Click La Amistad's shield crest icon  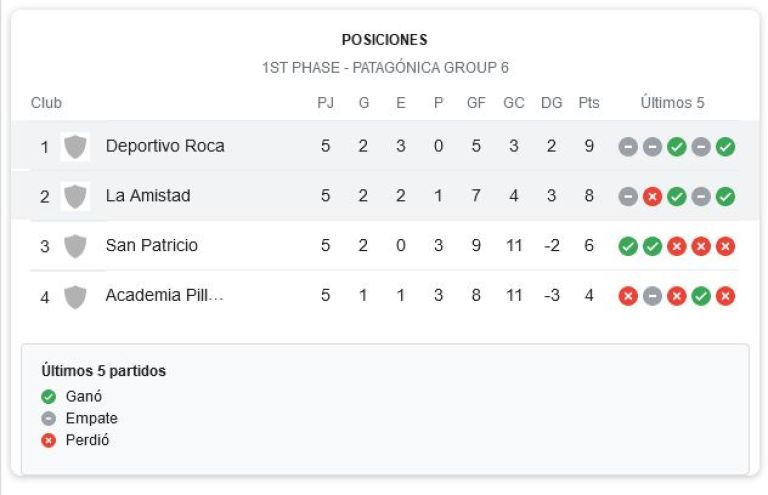[75, 196]
